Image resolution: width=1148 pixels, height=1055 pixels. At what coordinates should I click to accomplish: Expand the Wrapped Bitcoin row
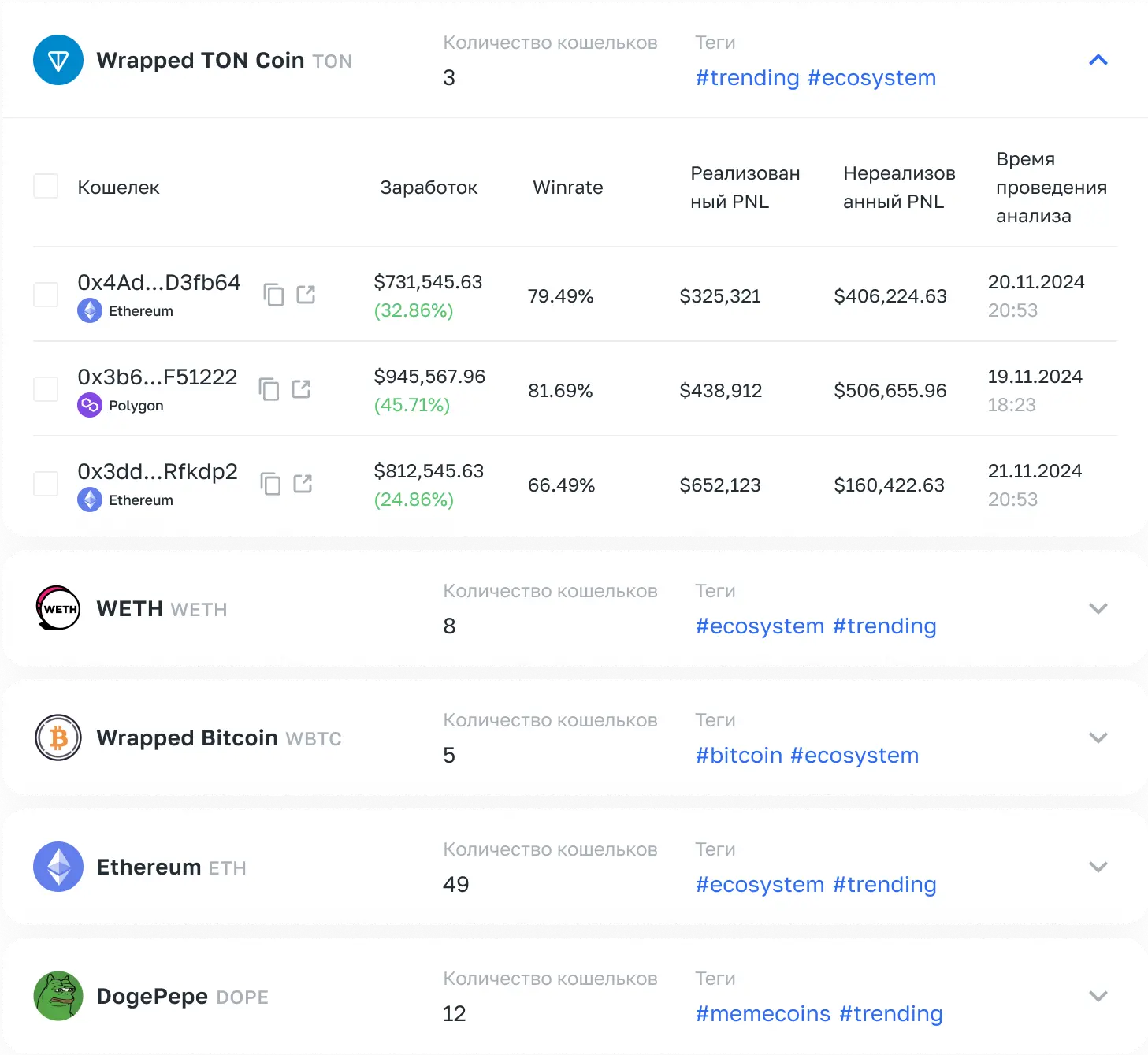click(1098, 737)
